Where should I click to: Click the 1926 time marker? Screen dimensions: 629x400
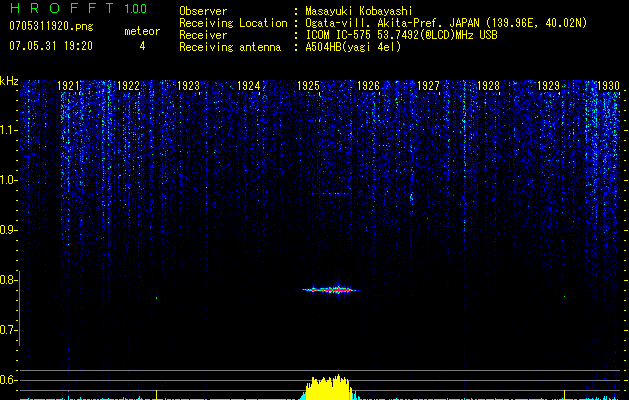point(368,85)
